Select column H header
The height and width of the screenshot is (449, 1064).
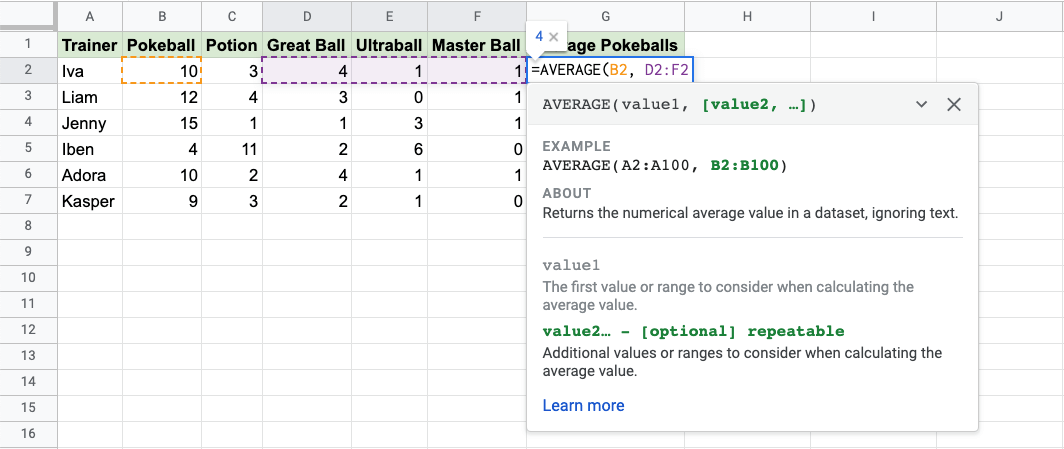pos(748,16)
